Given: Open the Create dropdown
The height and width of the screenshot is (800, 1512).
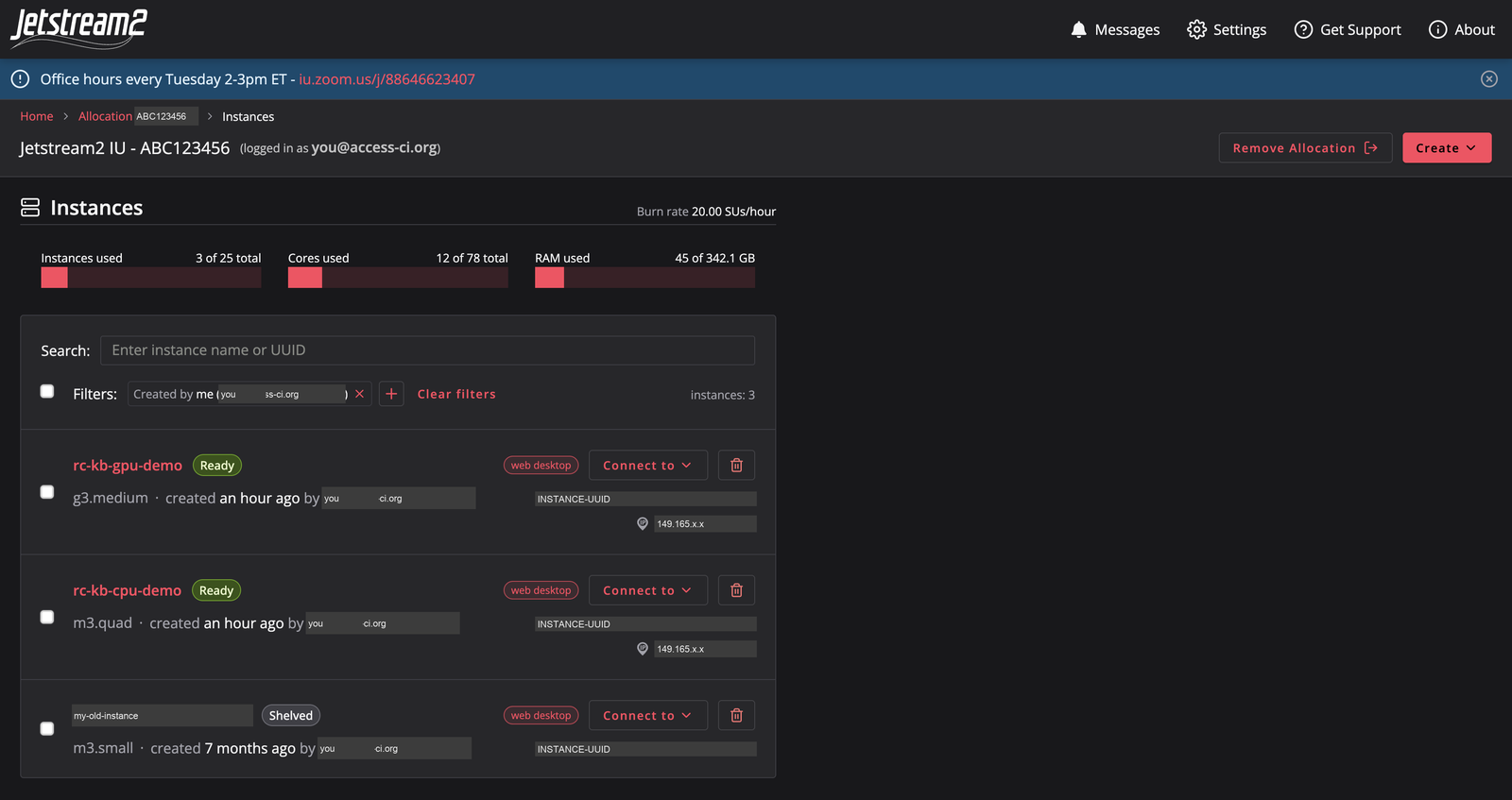Looking at the screenshot, I should coord(1447,148).
